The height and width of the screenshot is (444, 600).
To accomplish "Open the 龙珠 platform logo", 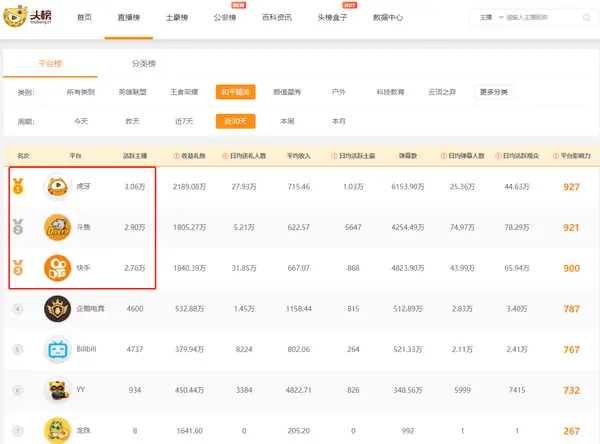I will pos(57,431).
